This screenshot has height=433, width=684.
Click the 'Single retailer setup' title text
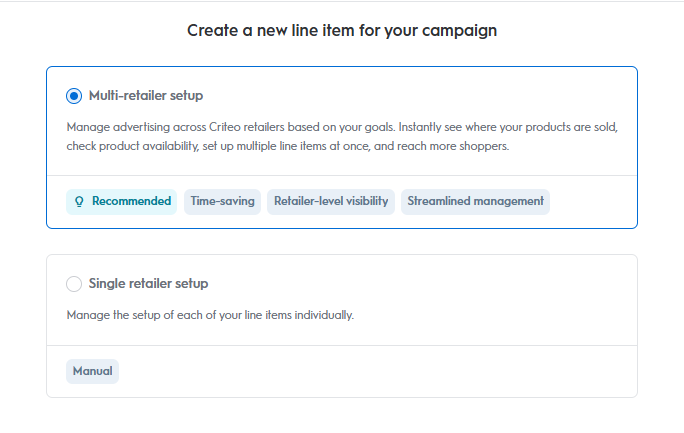pyautogui.click(x=148, y=284)
